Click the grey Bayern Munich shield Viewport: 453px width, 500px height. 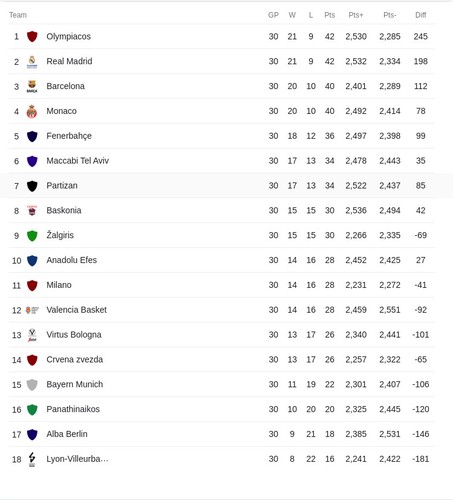[x=32, y=384]
